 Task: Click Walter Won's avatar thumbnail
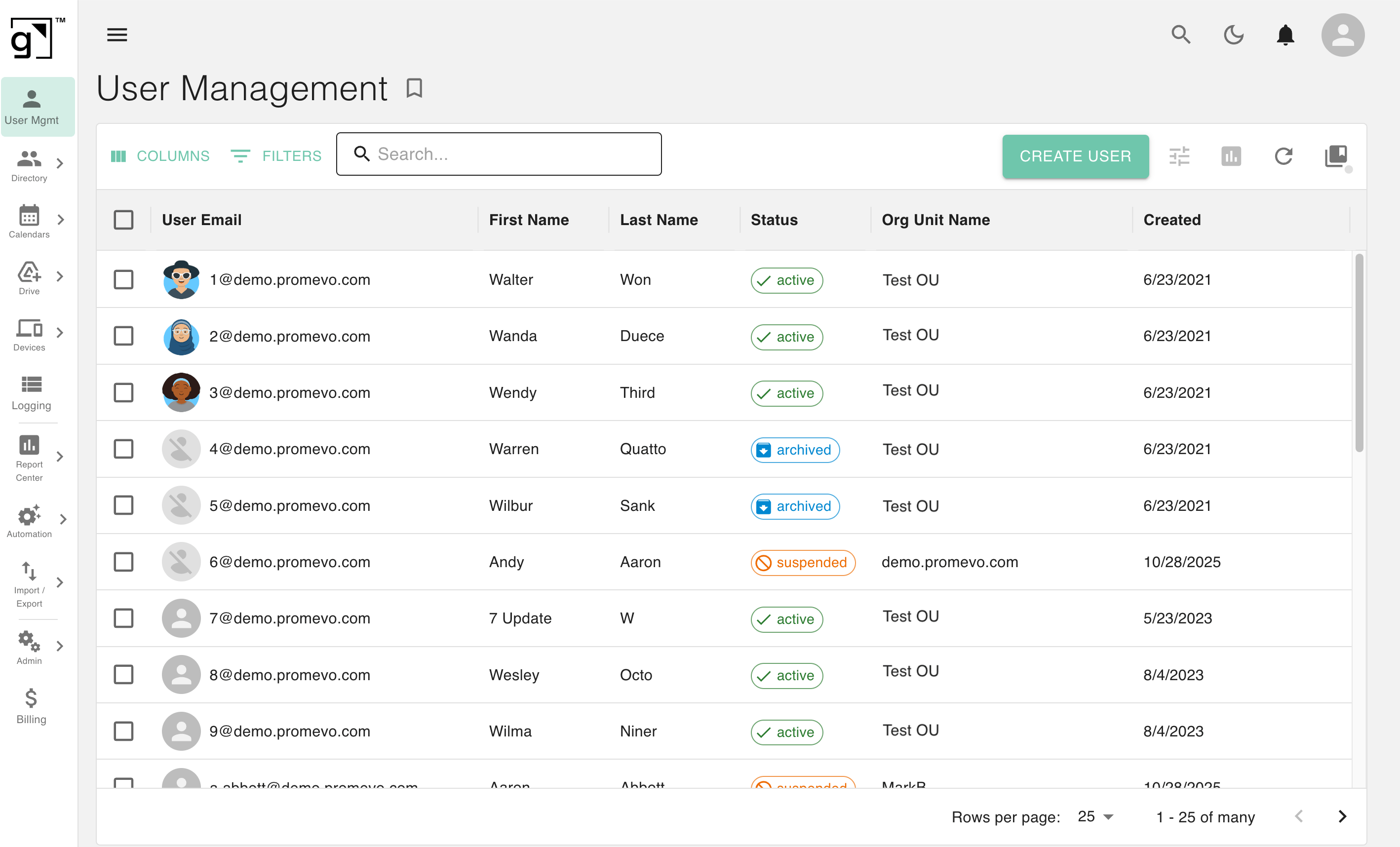tap(181, 279)
